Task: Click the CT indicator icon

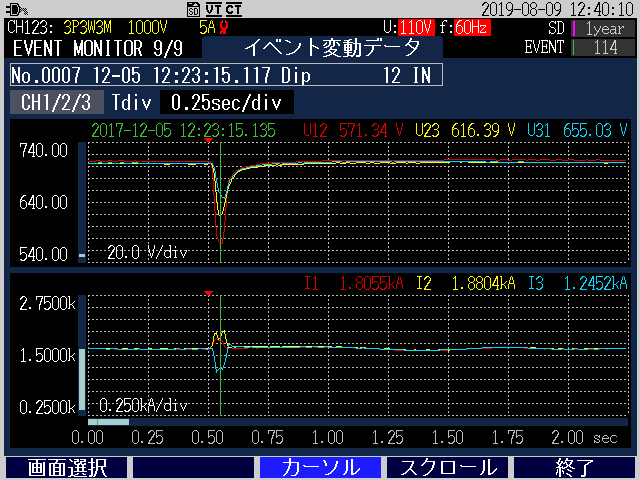Action: 233,9
